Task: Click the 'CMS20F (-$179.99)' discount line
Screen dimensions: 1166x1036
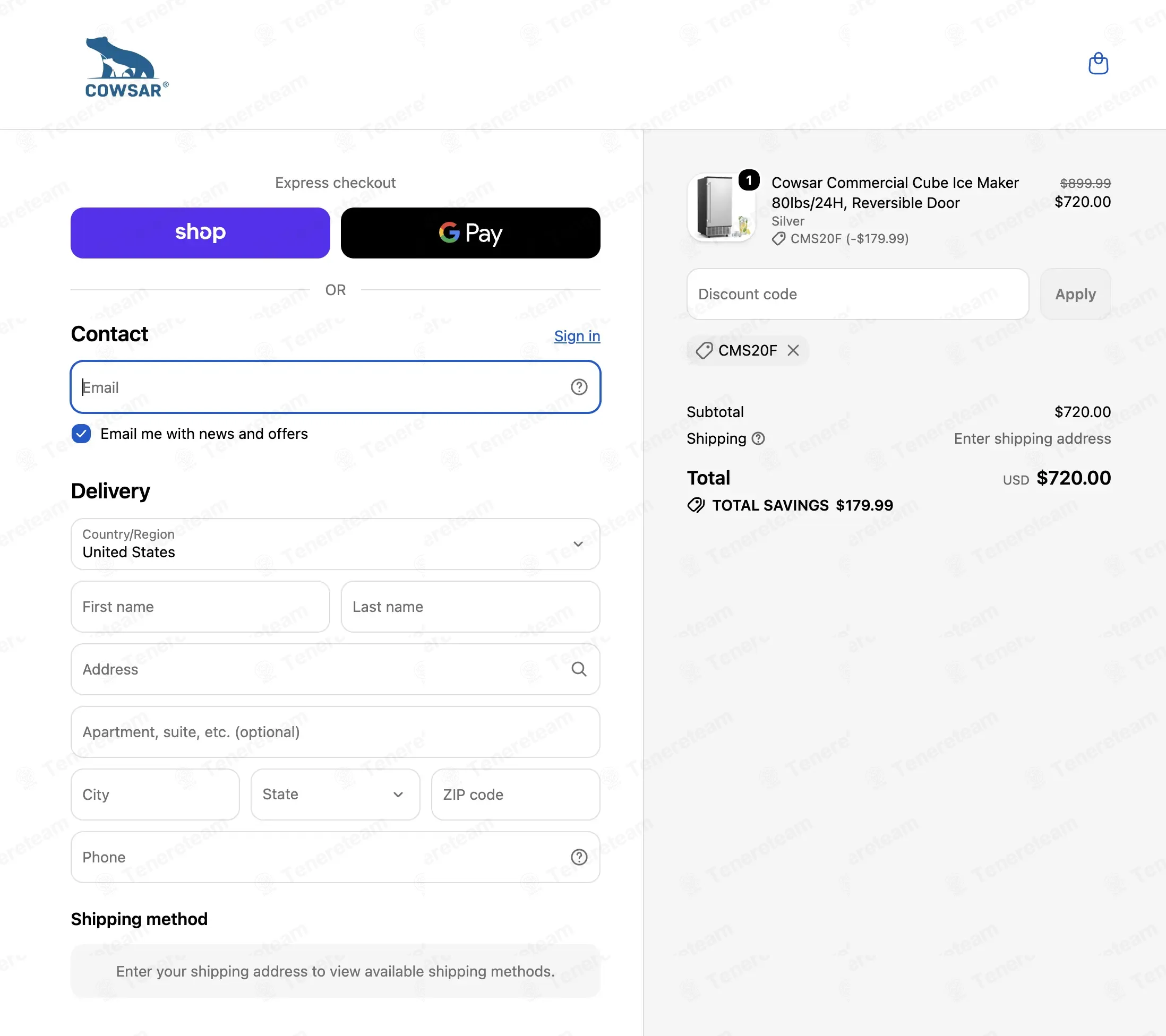Action: (x=849, y=239)
